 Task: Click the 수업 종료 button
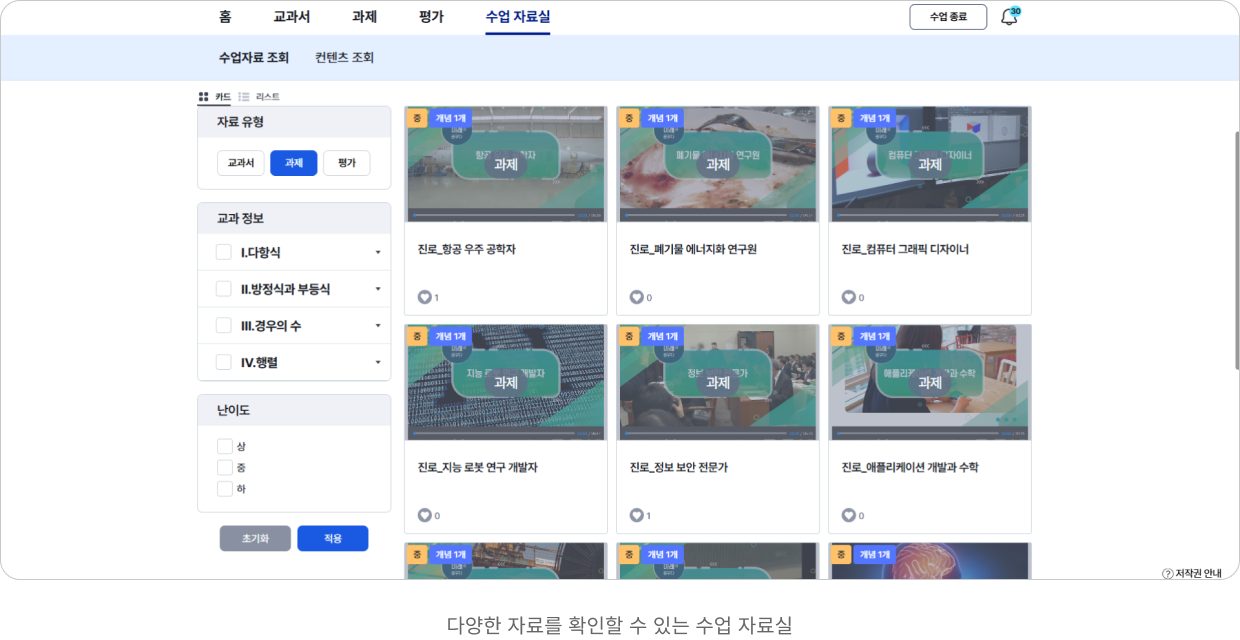pyautogui.click(x=948, y=17)
